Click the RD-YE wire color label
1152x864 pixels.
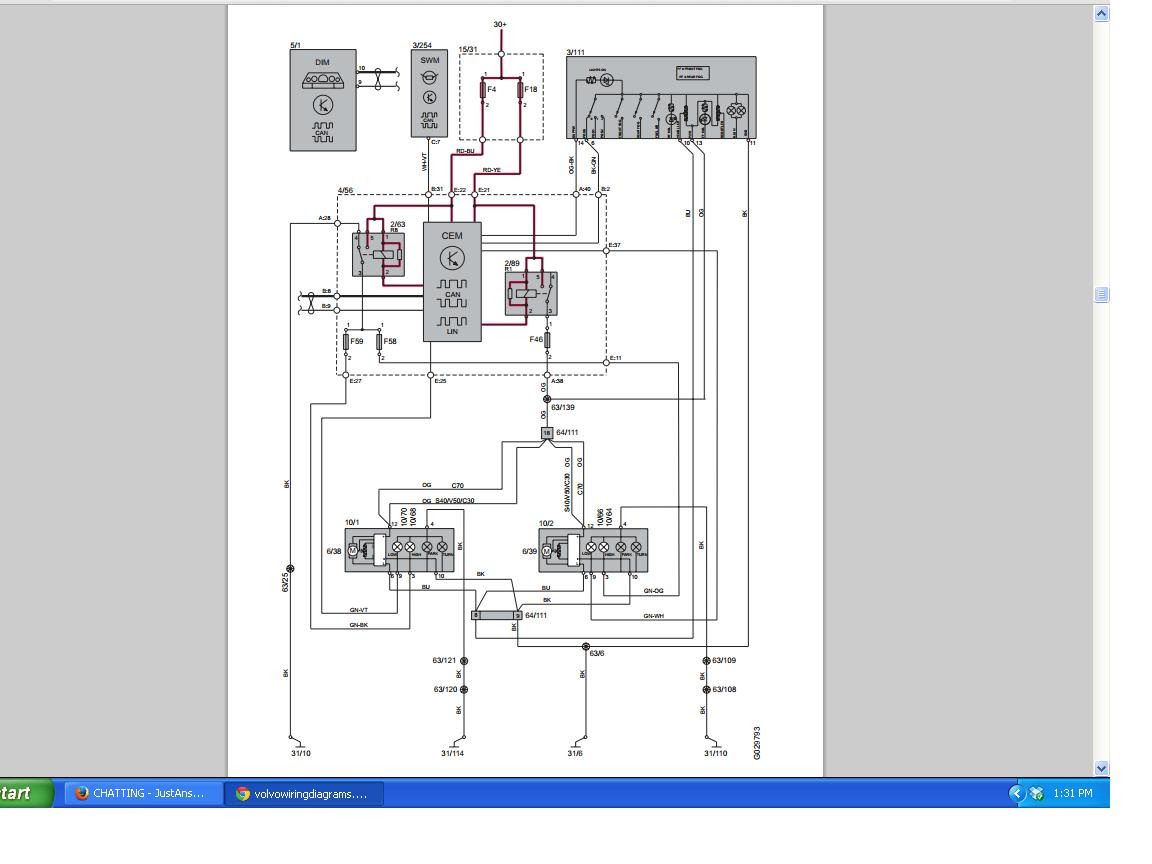point(492,170)
